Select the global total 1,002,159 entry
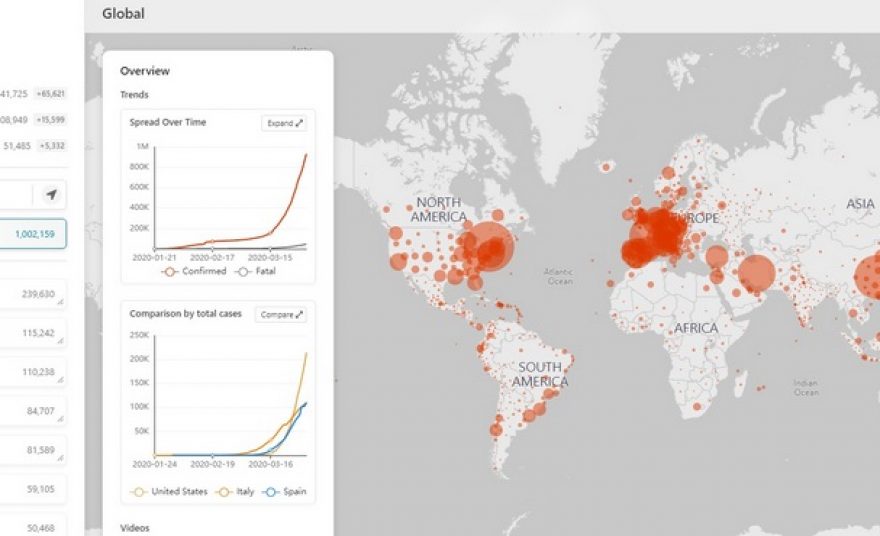 pyautogui.click(x=33, y=234)
